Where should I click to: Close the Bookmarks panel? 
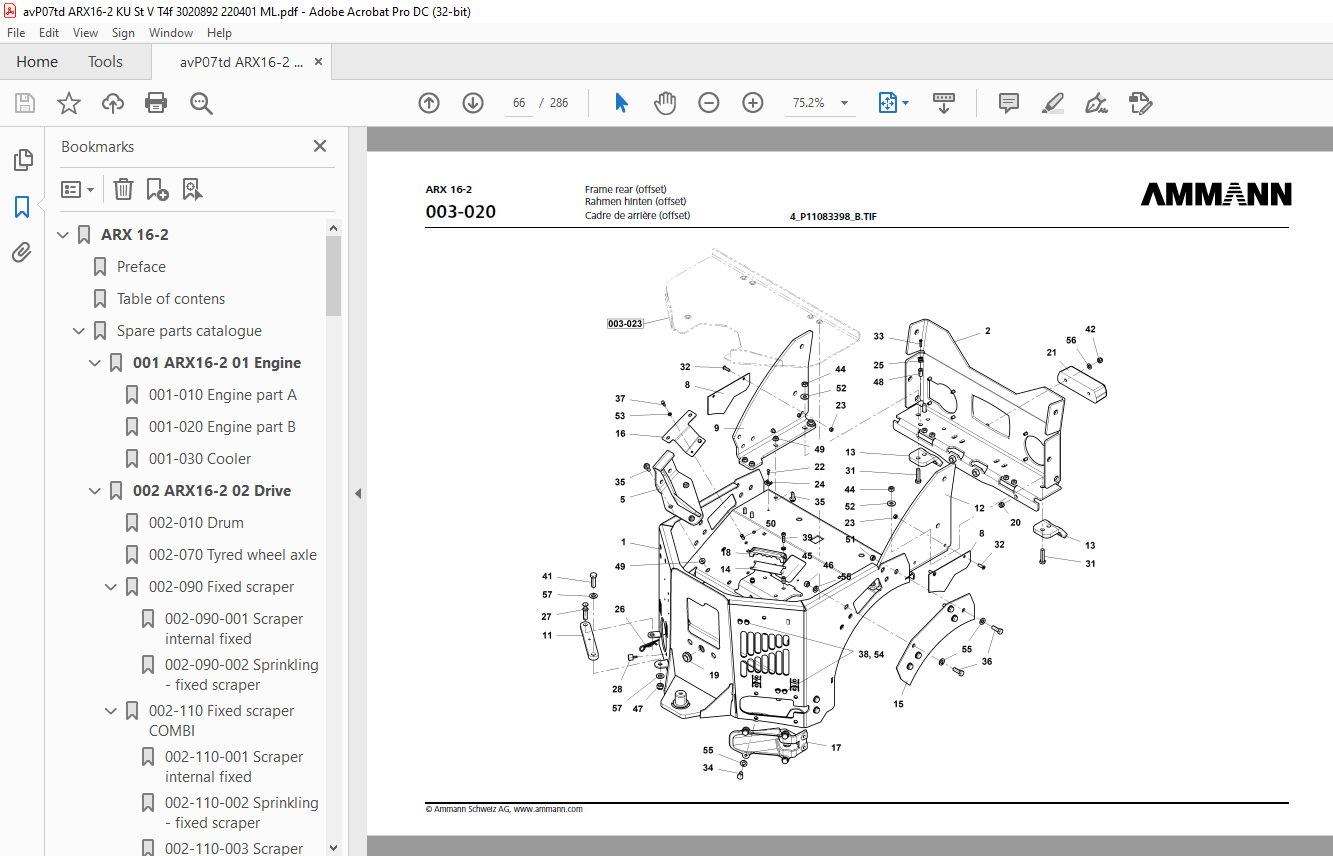320,146
